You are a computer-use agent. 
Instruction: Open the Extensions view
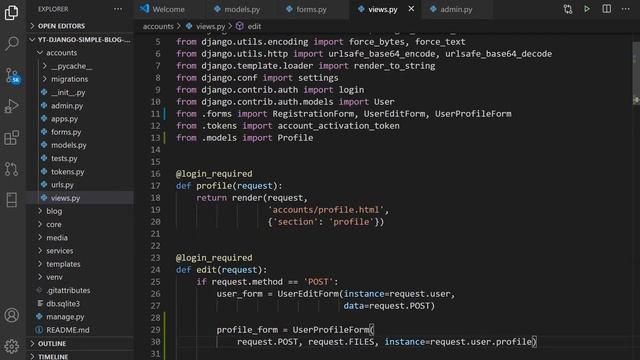tap(11, 138)
